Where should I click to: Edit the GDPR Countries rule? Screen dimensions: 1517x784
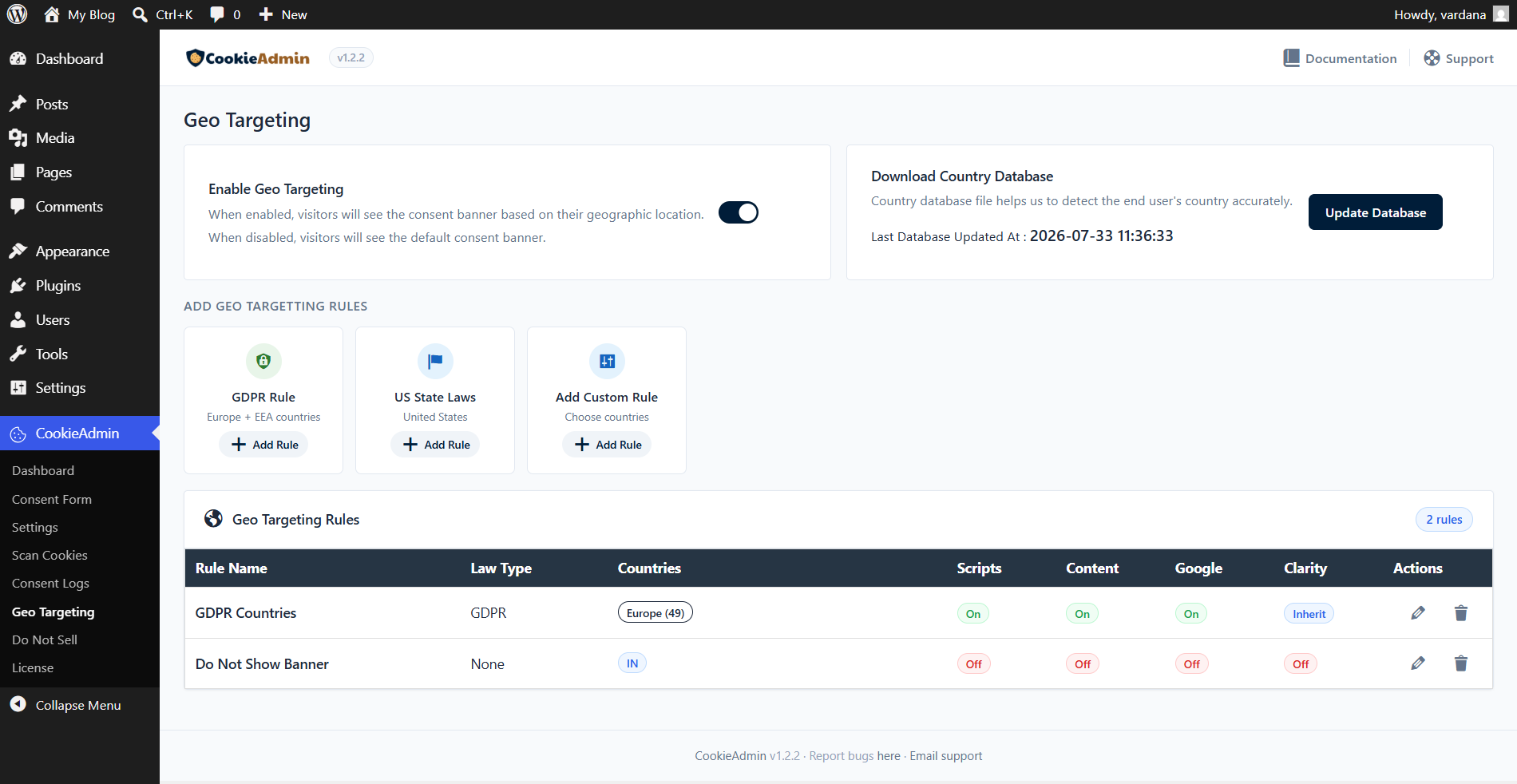point(1418,613)
